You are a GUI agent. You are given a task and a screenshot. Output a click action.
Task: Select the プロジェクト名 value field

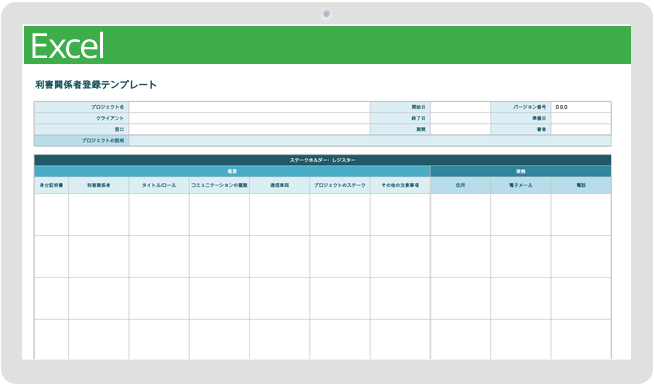(249, 107)
